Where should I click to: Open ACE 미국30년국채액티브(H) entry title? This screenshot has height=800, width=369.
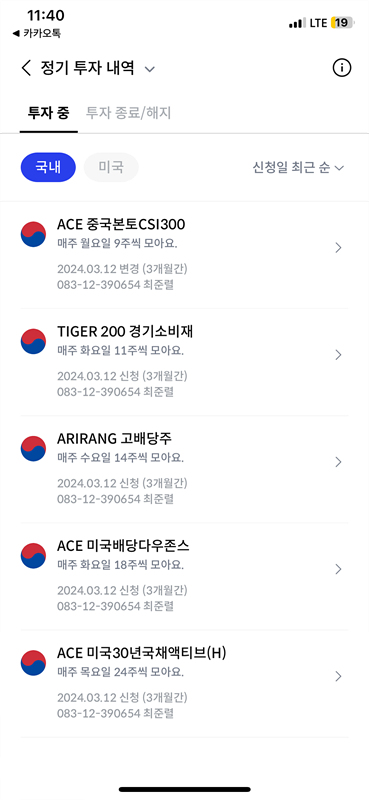click(141, 653)
